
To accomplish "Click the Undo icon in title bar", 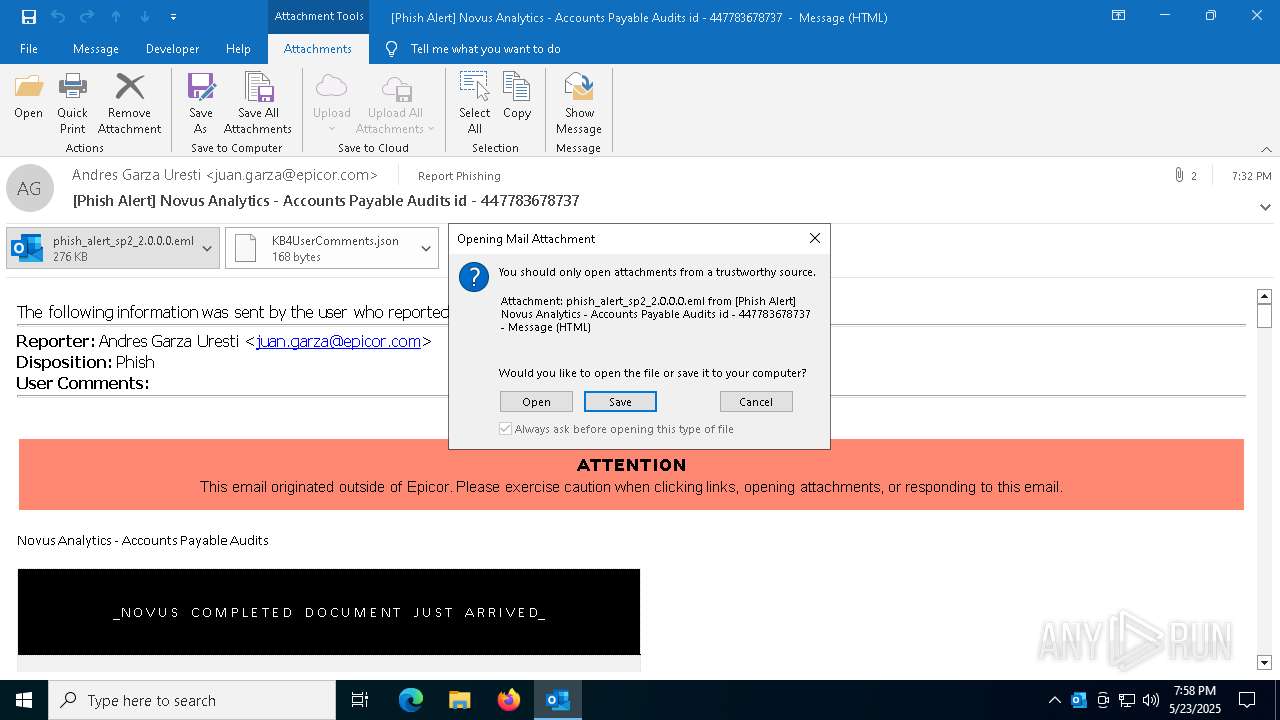I will [58, 17].
